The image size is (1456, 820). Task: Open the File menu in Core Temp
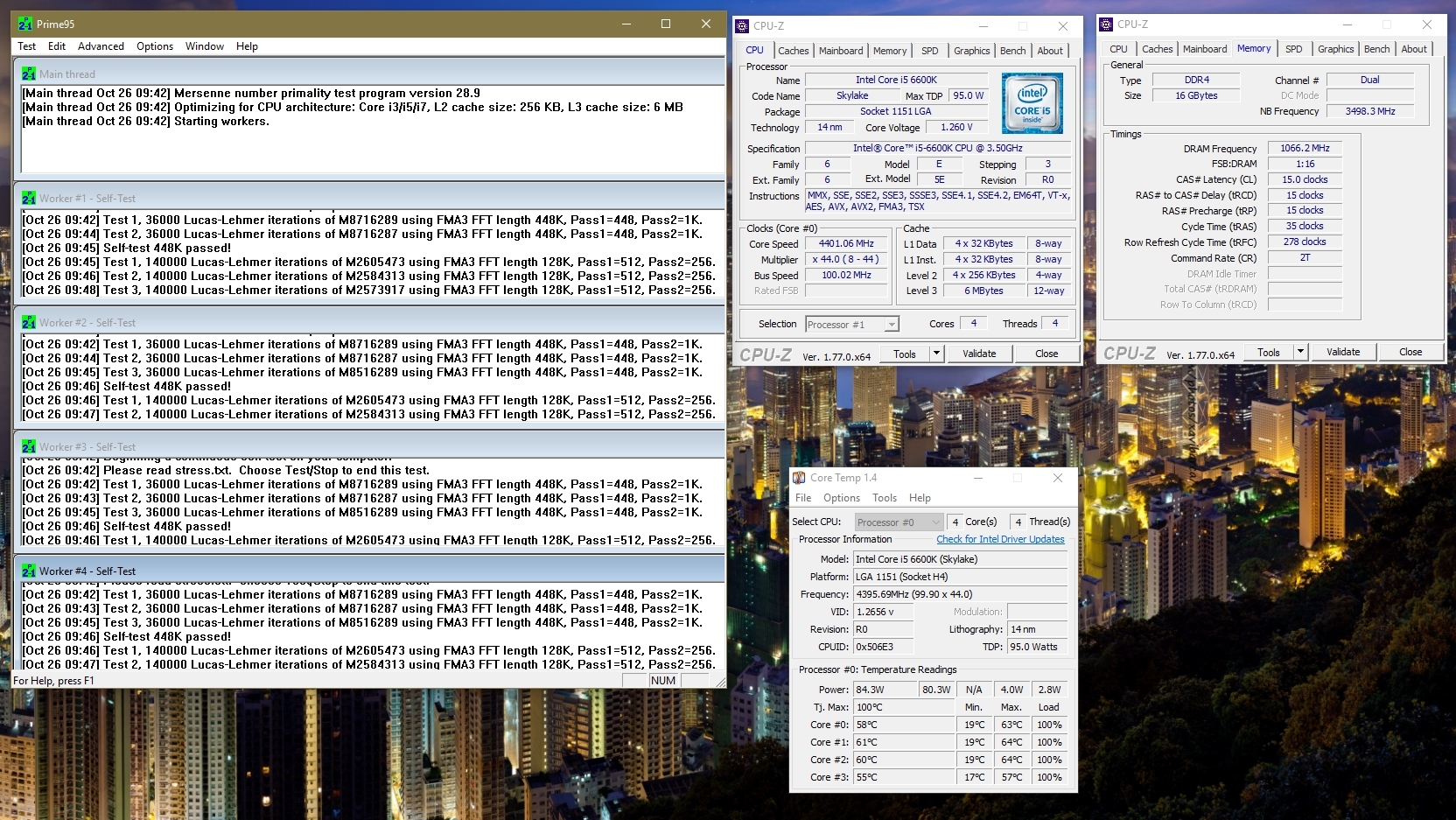803,498
